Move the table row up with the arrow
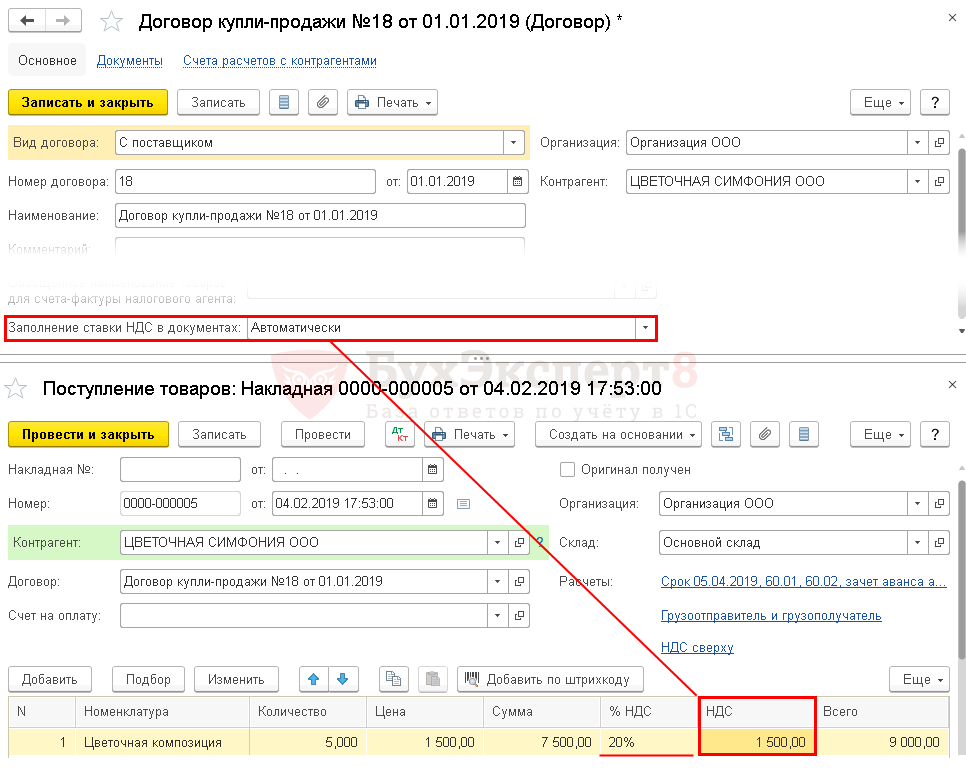The image size is (966, 769). 314,679
